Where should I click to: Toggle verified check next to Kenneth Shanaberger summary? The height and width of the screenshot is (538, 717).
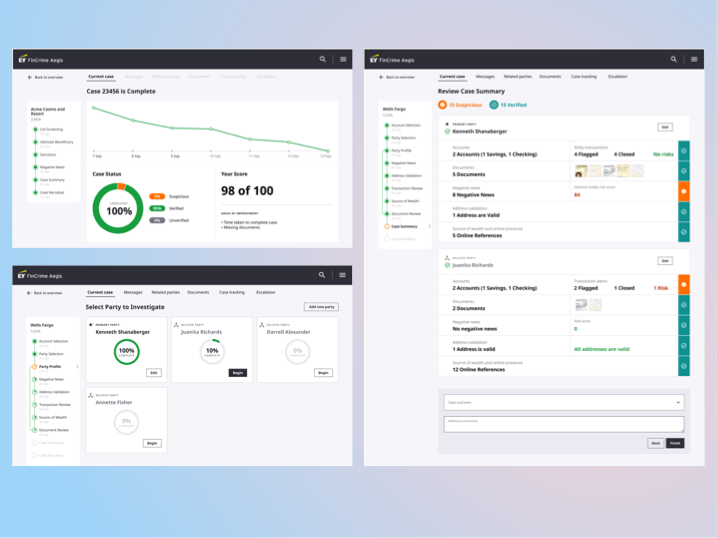448,131
